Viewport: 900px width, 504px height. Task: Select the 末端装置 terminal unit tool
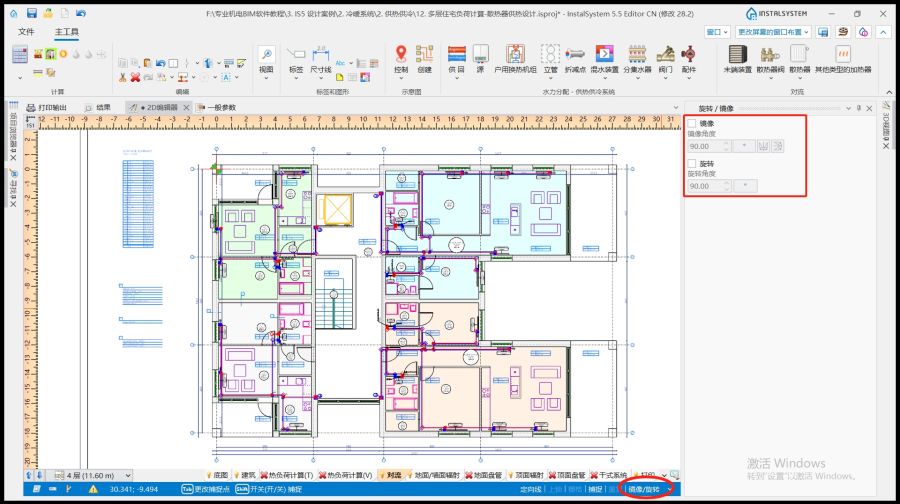[738, 59]
